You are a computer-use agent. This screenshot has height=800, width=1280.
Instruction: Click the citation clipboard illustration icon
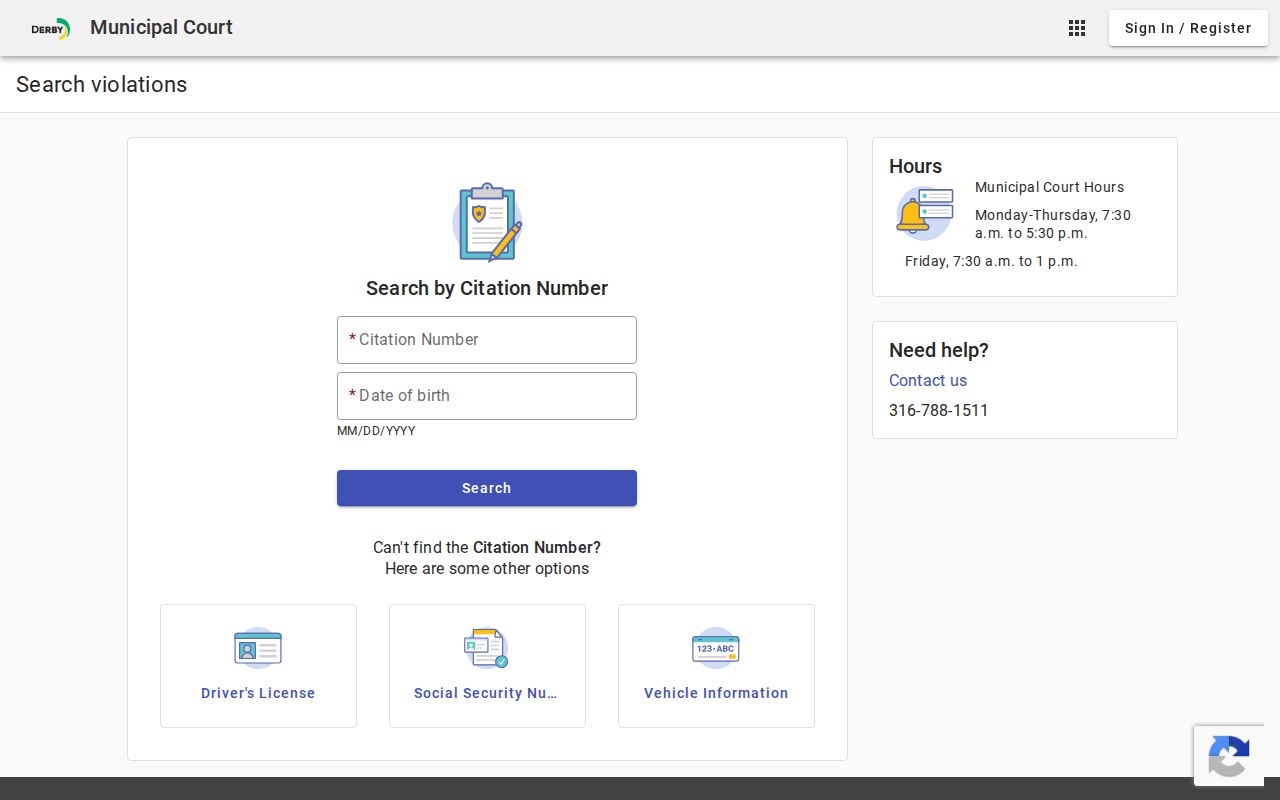click(x=487, y=222)
